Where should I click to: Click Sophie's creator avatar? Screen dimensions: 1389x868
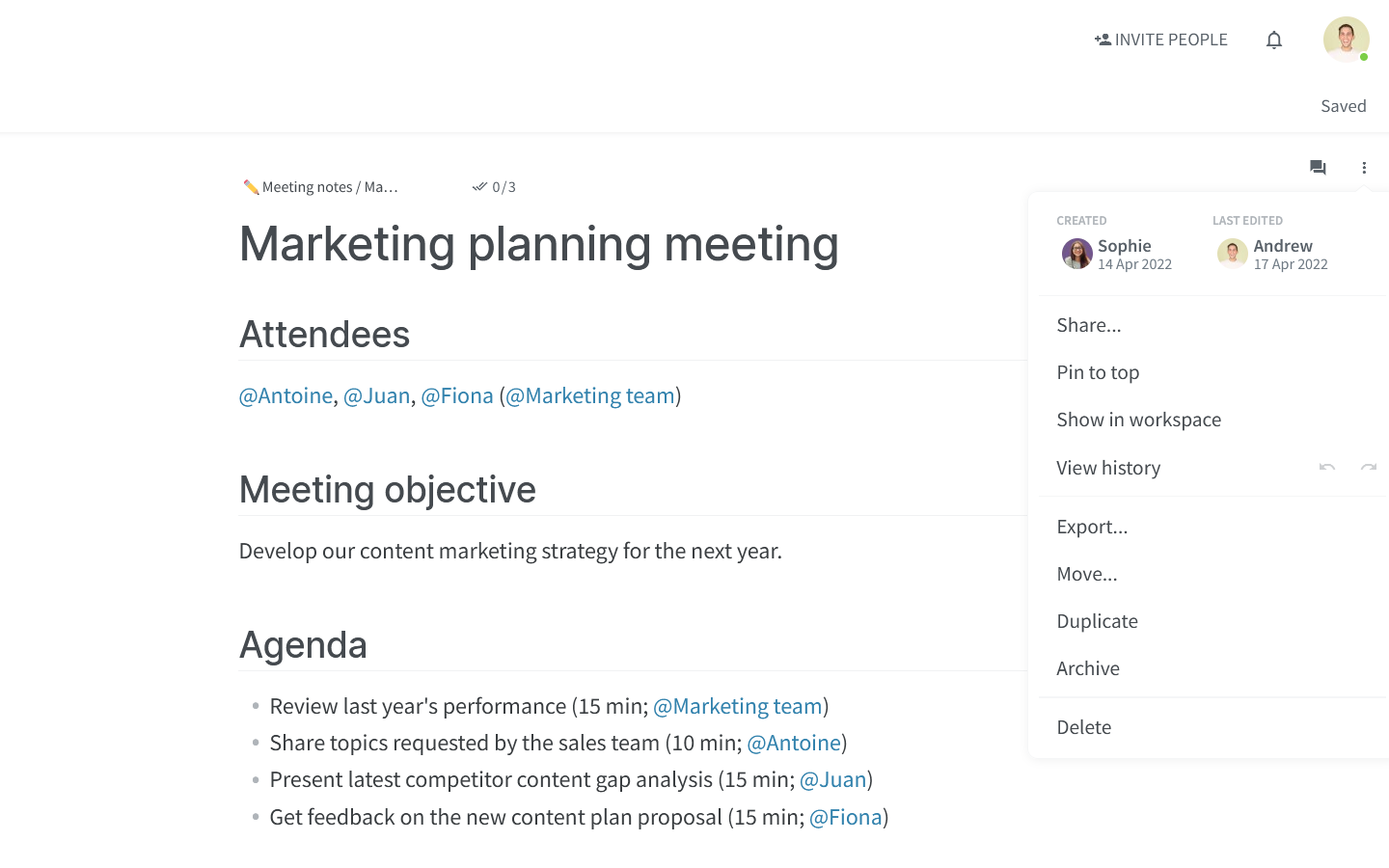tap(1076, 254)
